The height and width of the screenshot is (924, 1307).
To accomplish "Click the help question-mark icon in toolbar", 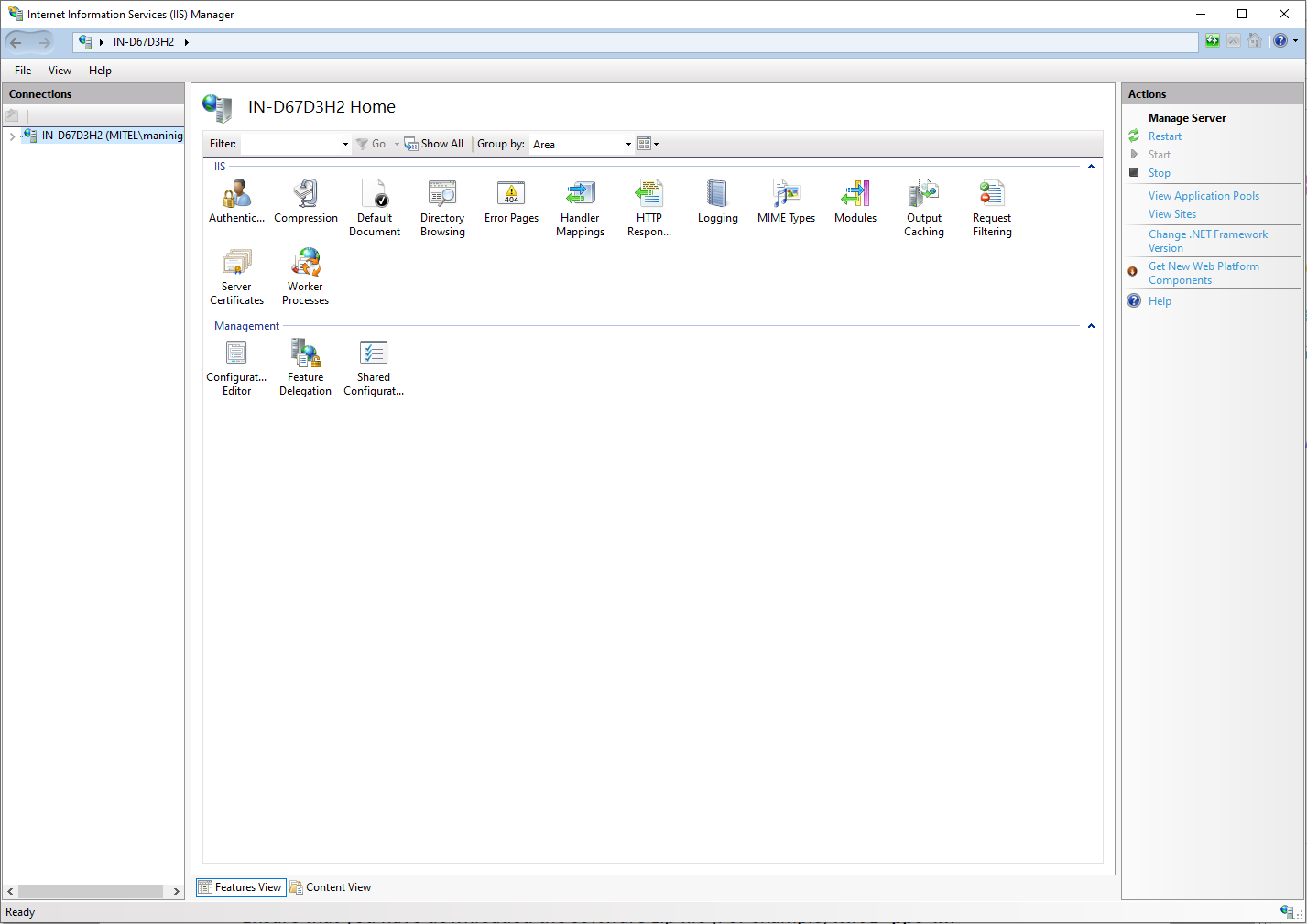I will coord(1280,41).
